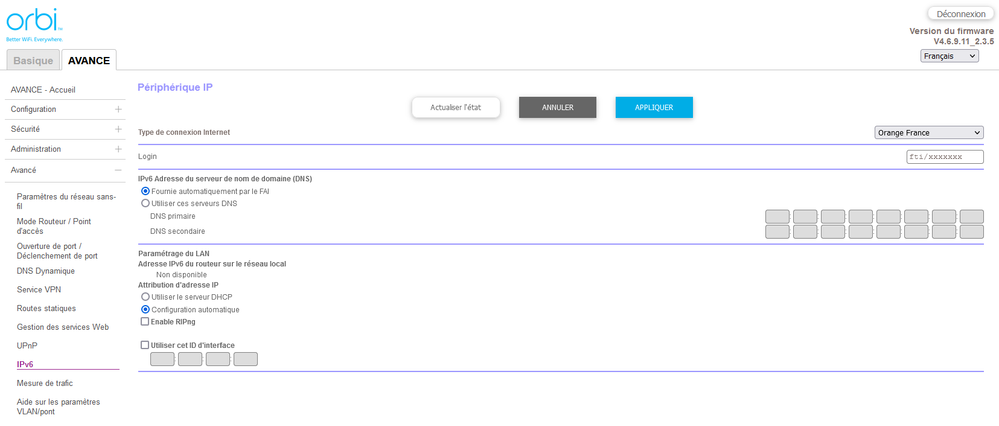Image resolution: width=999 pixels, height=426 pixels.
Task: Collapse the Avancé menu minus icon
Action: [118, 170]
